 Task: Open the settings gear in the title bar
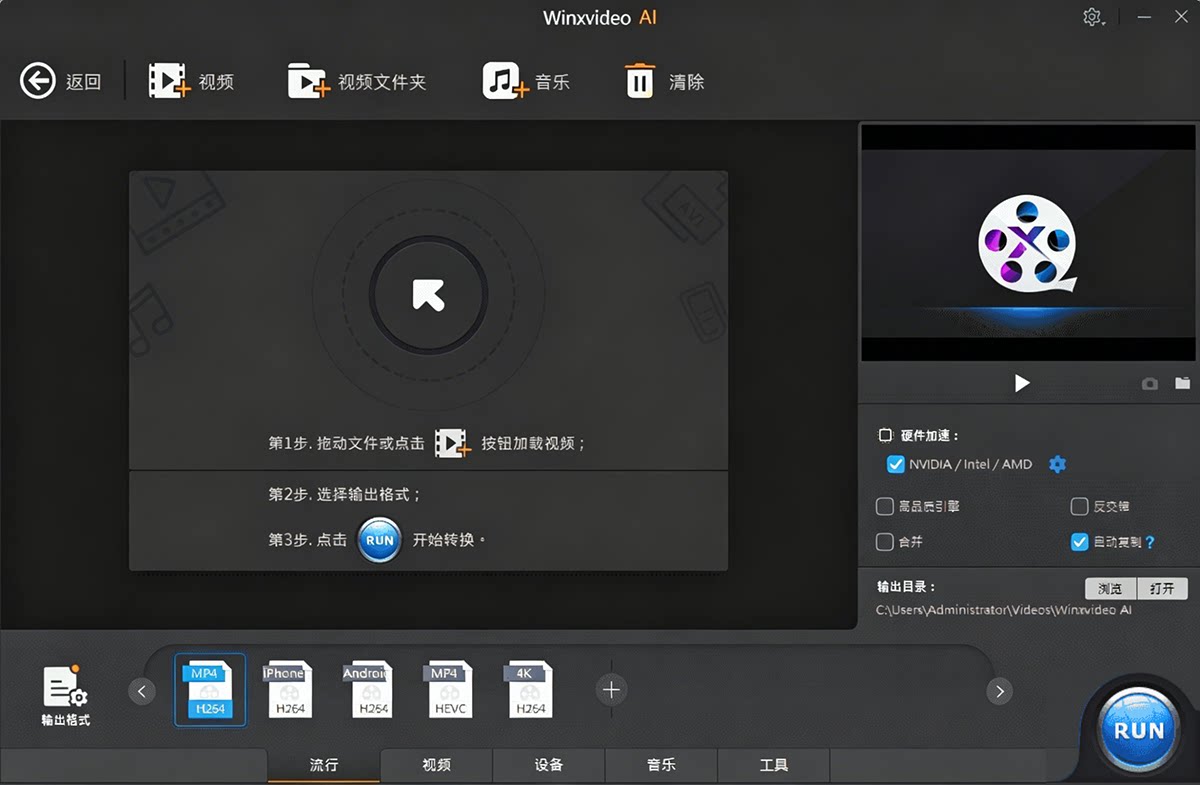coord(1092,18)
